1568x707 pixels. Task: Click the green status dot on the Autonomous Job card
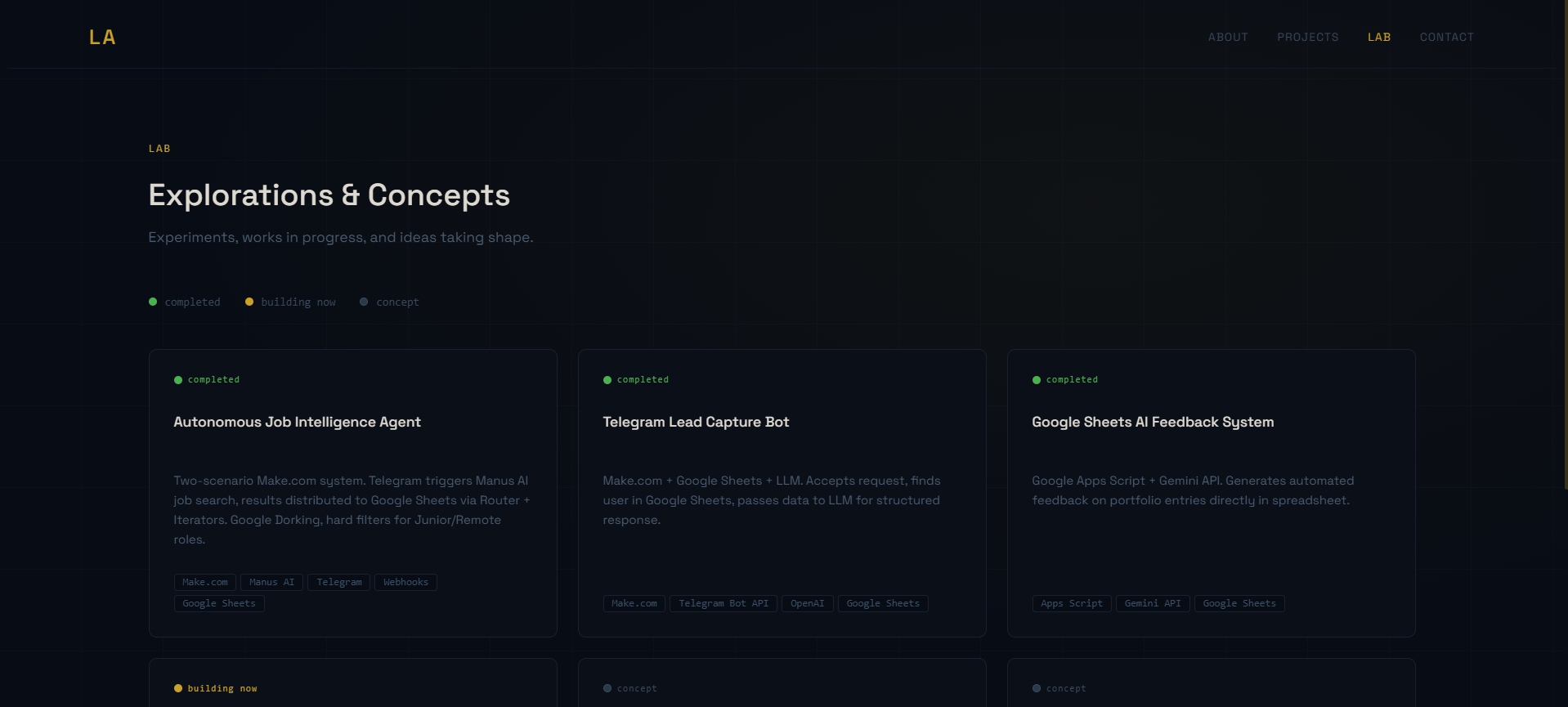[x=178, y=380]
